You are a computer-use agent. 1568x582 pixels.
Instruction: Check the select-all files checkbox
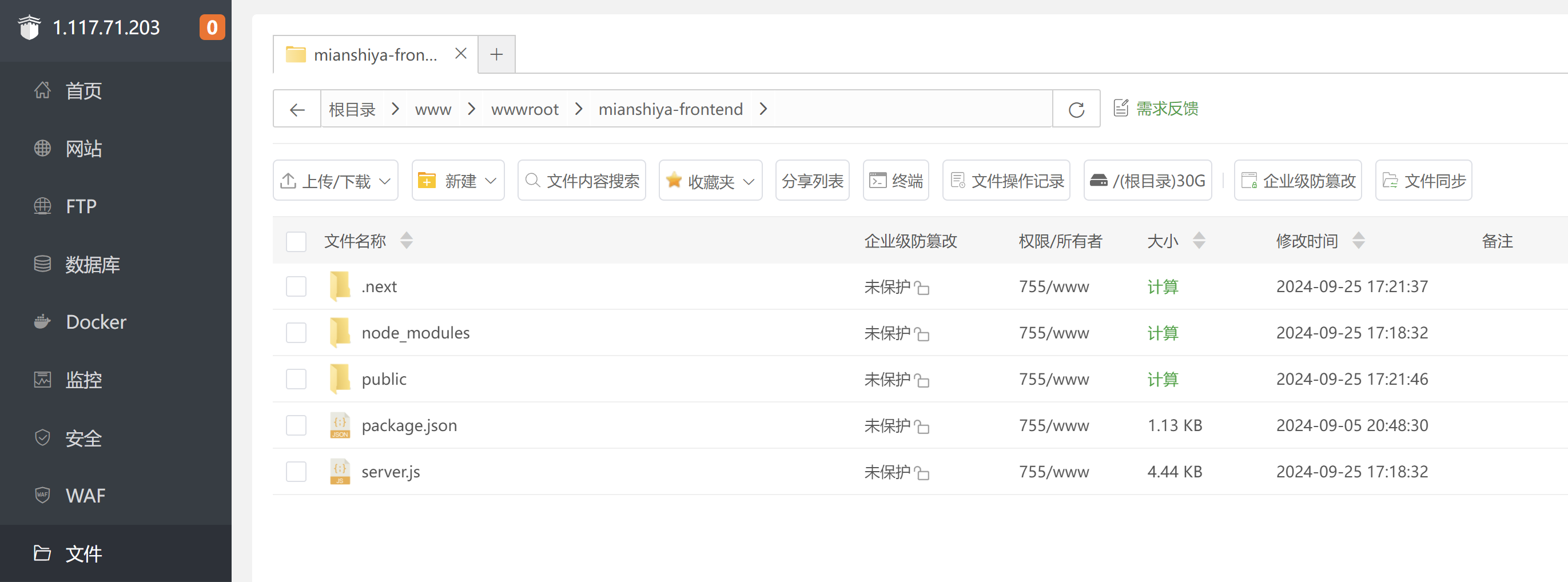pyautogui.click(x=296, y=242)
